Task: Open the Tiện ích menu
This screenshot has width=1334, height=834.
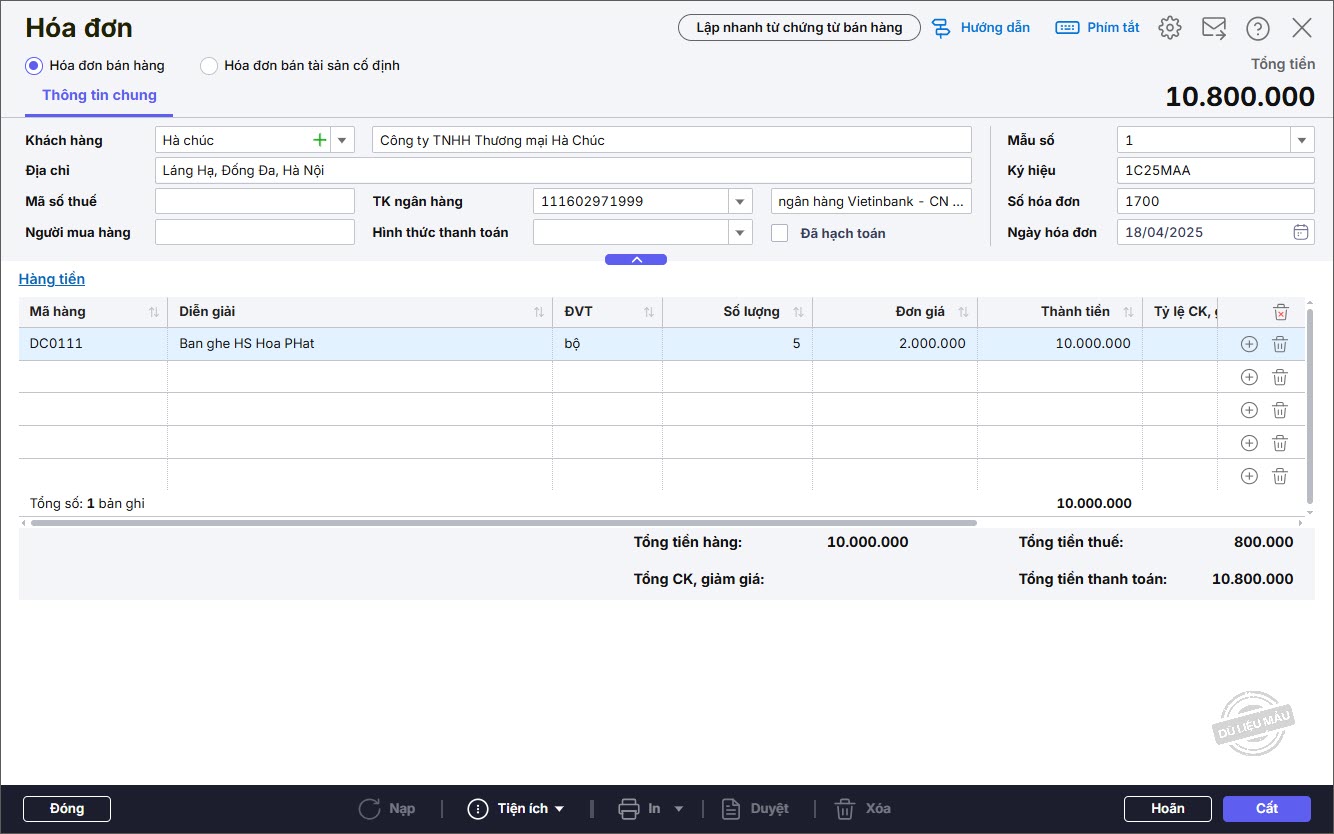Action: pos(517,808)
